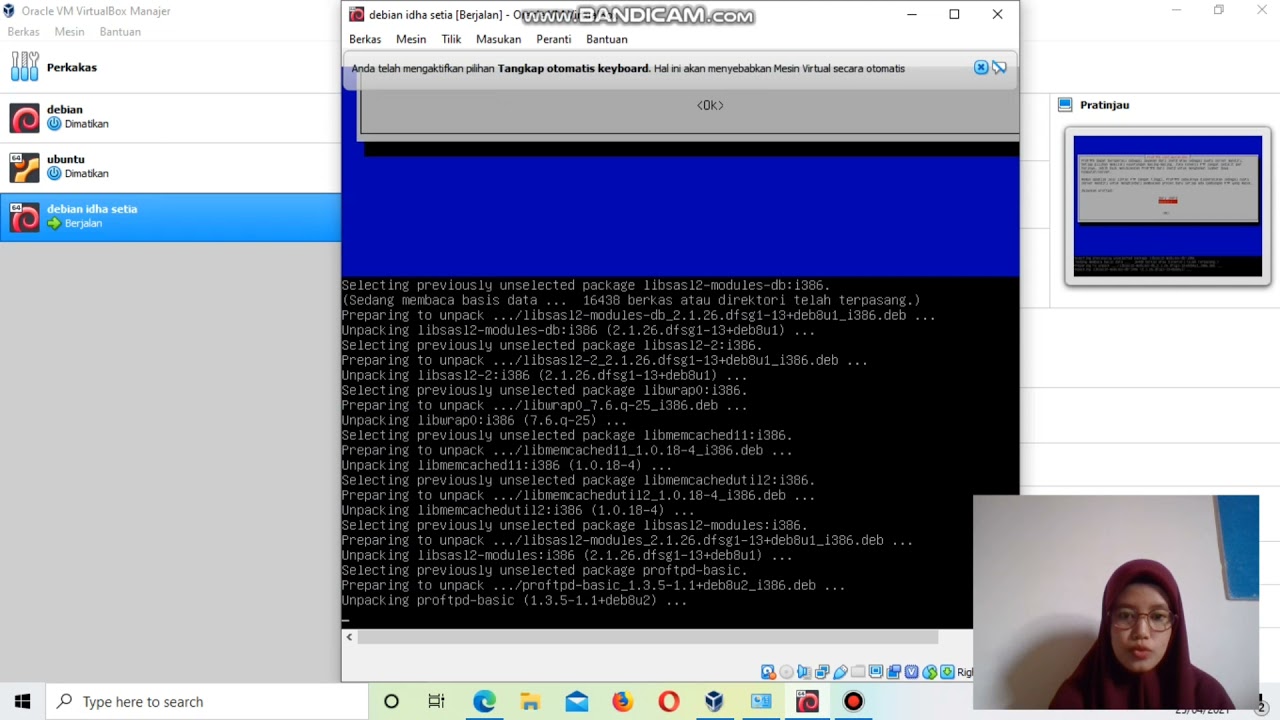Open the Peranti menu

(x=553, y=39)
